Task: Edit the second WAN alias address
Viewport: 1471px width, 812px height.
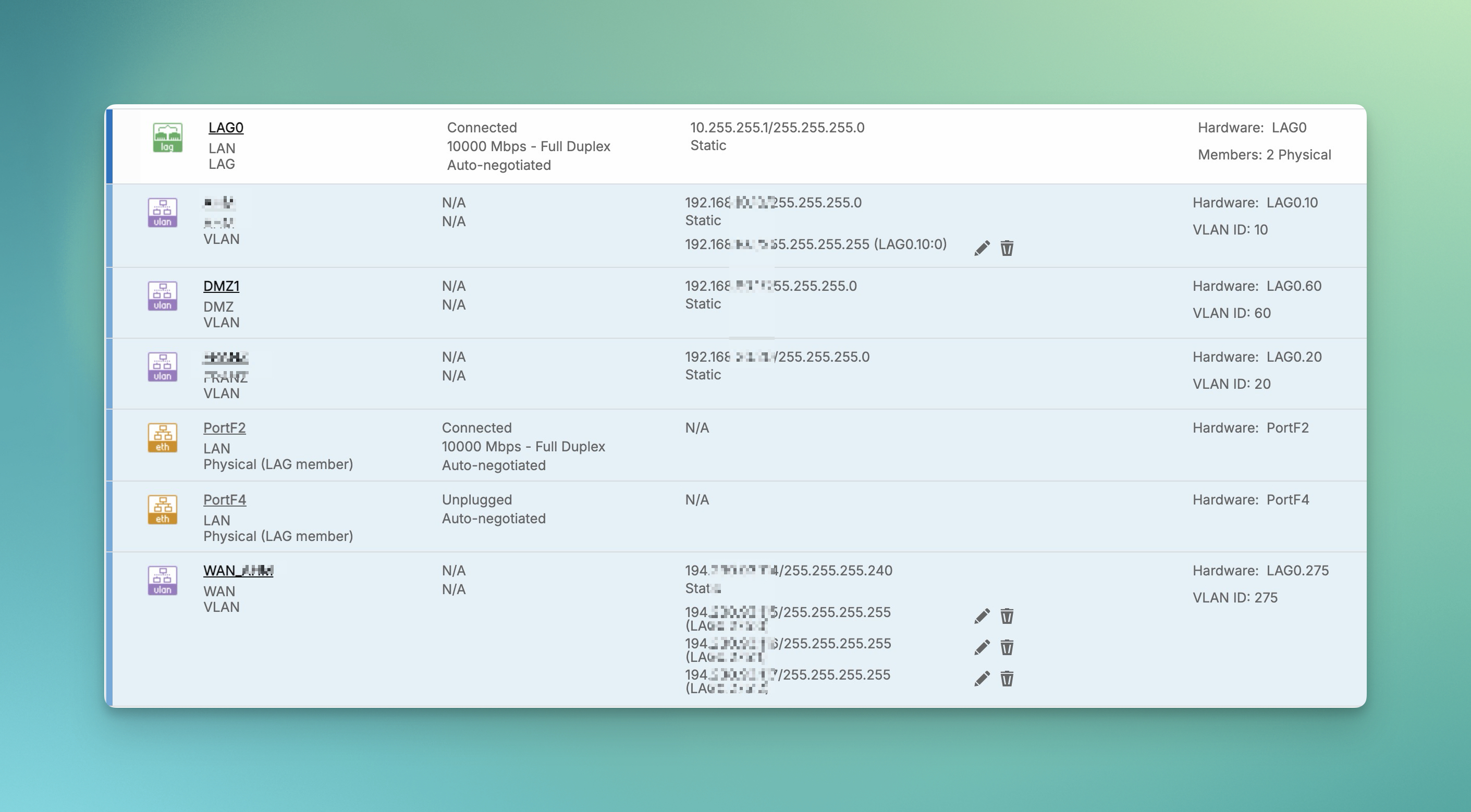Action: [x=982, y=647]
